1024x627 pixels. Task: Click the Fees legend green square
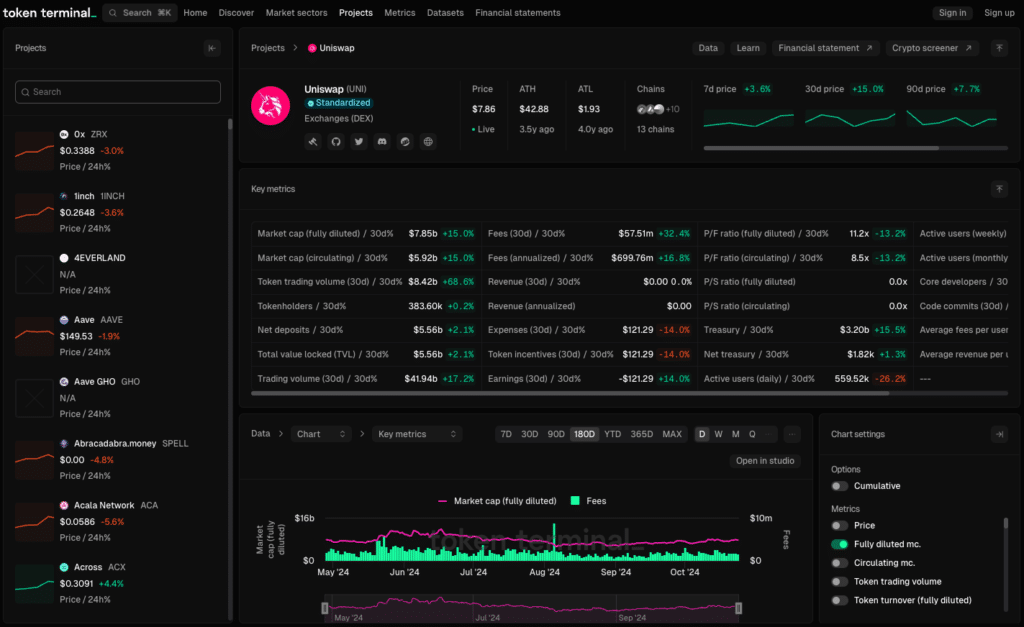point(575,501)
